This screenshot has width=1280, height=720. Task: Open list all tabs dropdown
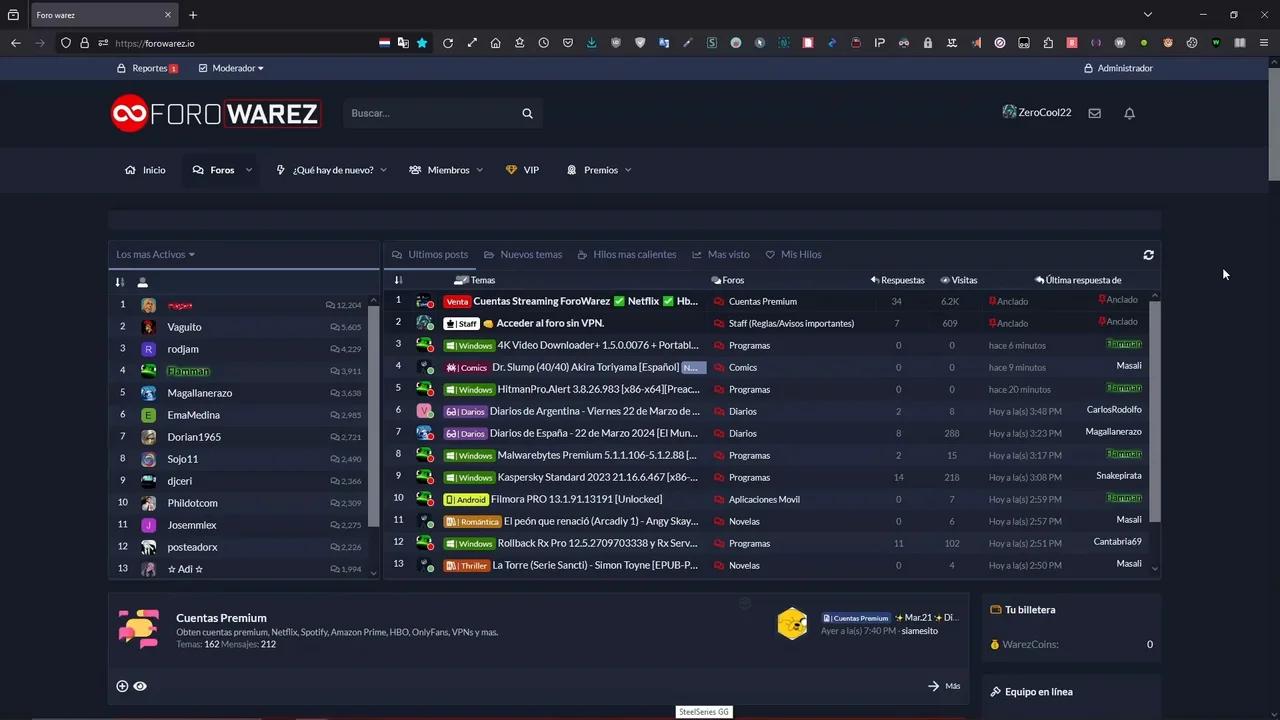tap(1148, 15)
